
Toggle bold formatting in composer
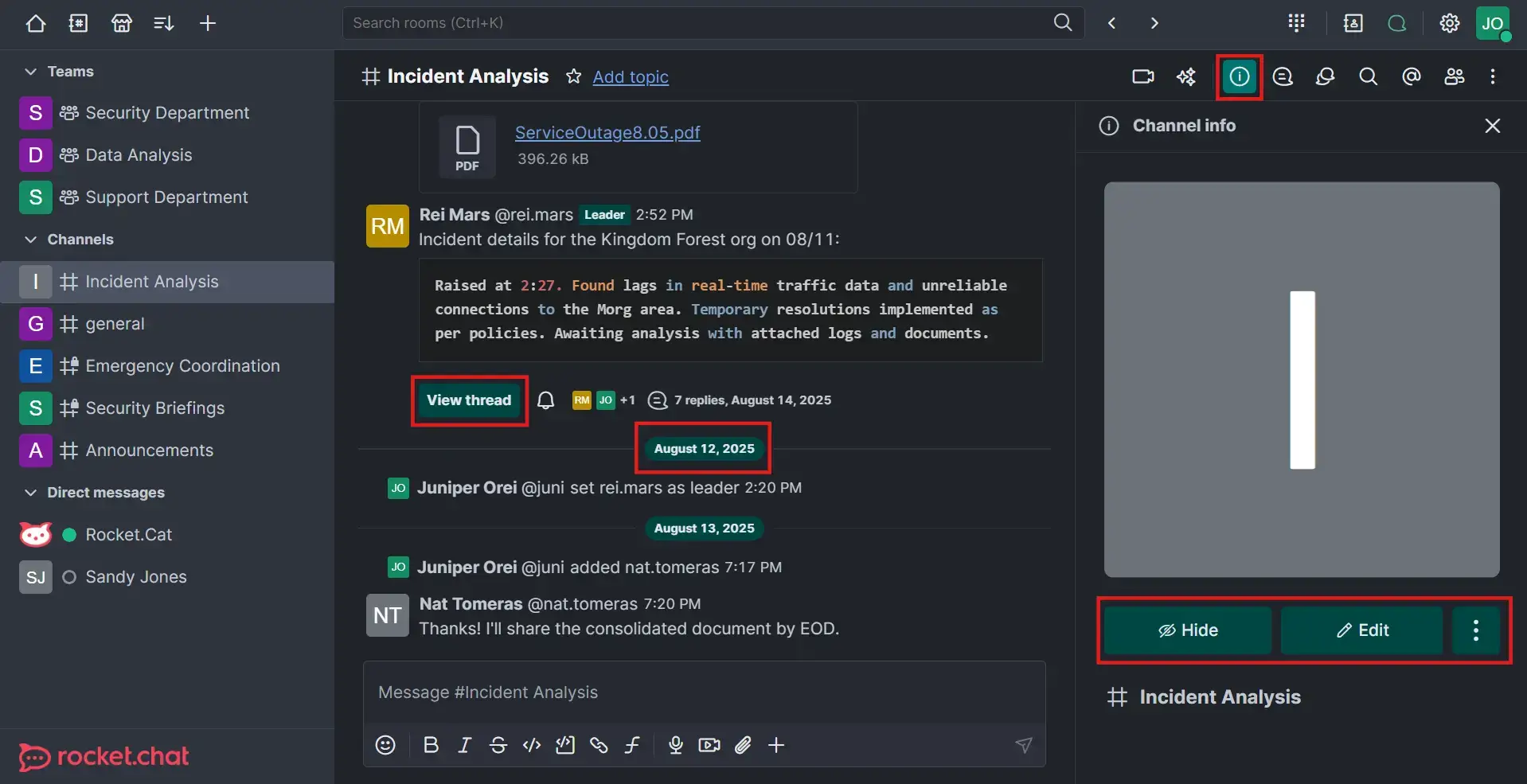[x=431, y=745]
